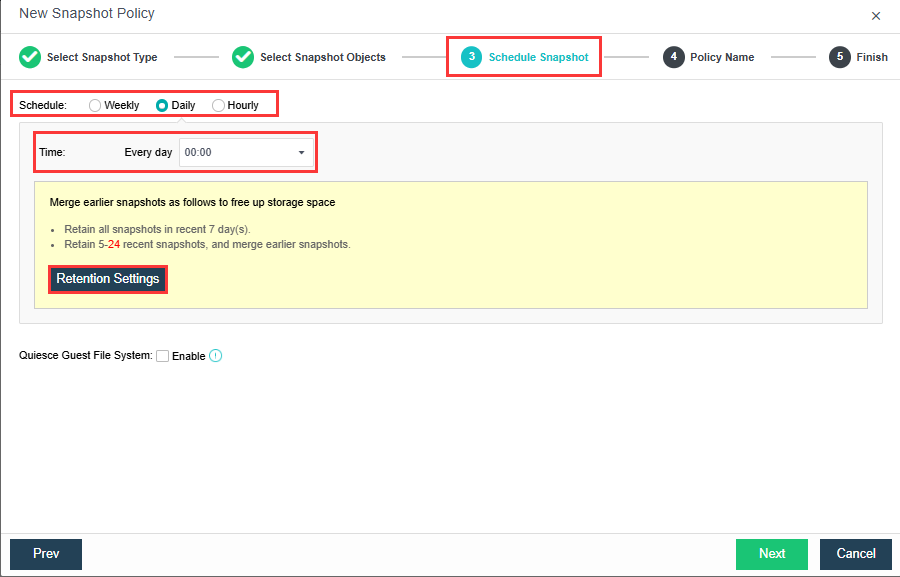Click the info icon beside Enable

click(x=215, y=355)
